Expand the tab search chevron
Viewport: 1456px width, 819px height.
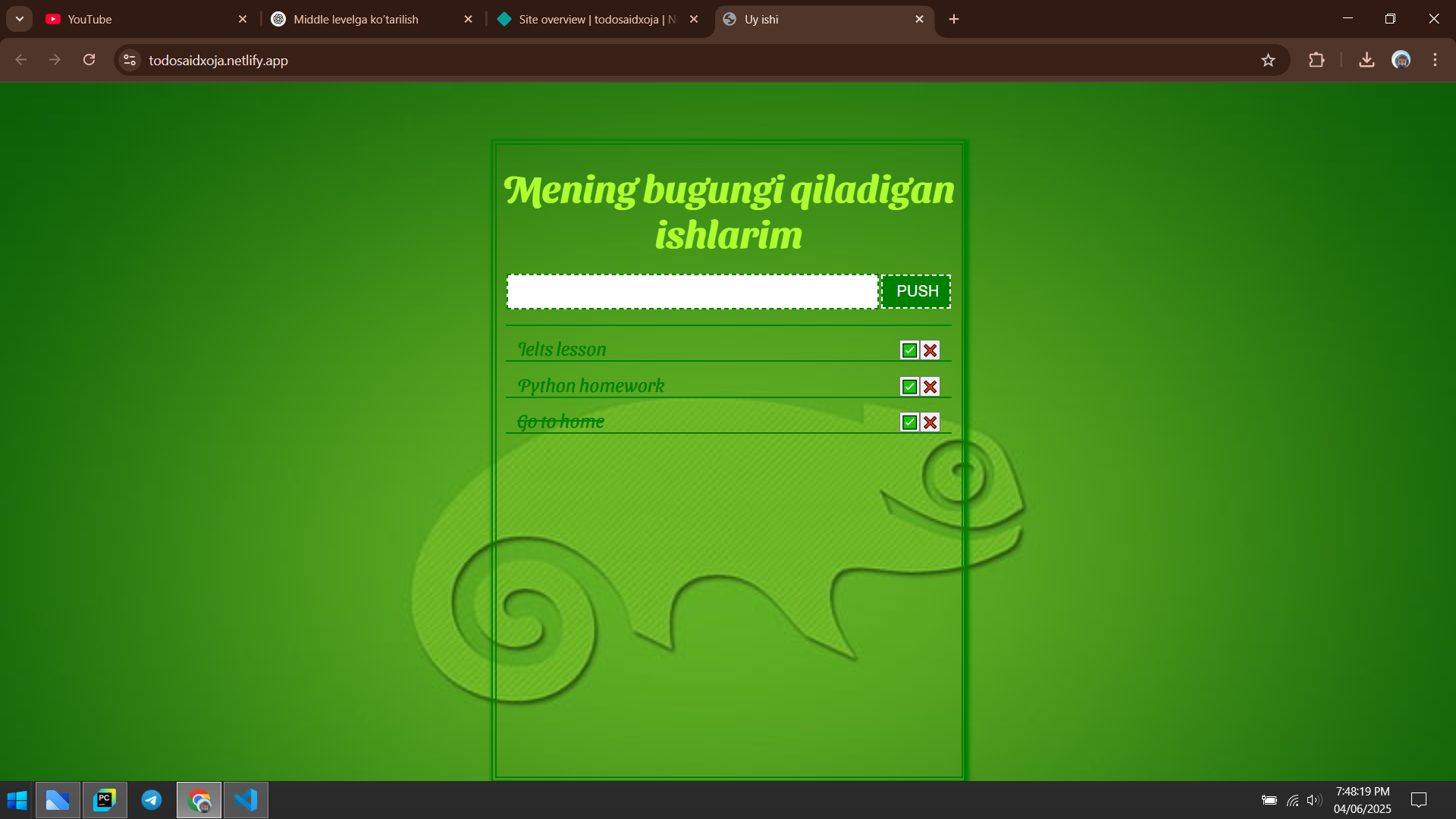19,19
